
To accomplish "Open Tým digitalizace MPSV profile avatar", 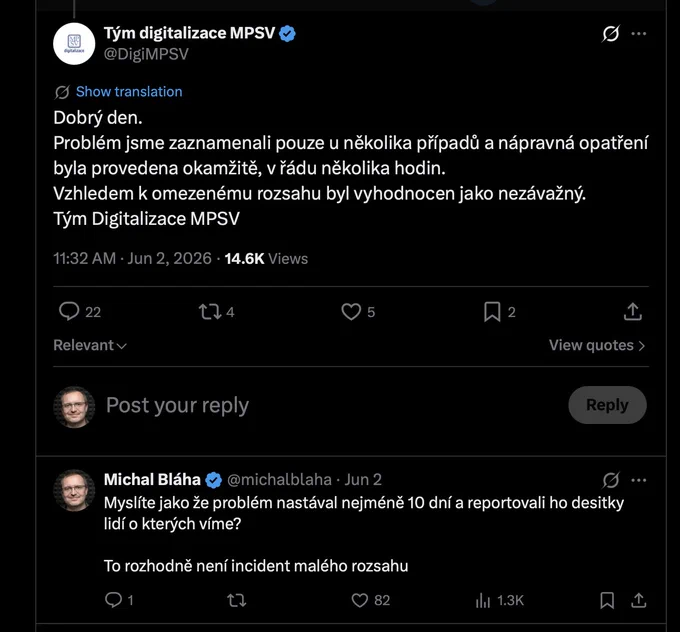I will pyautogui.click(x=74, y=44).
